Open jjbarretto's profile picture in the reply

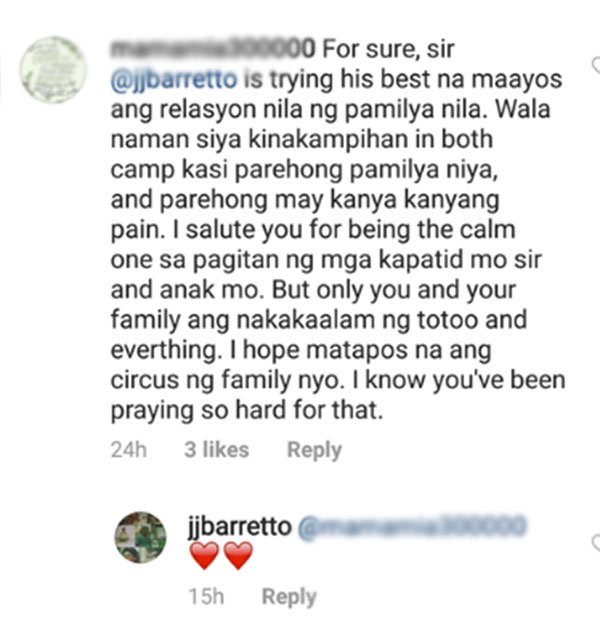(x=140, y=537)
